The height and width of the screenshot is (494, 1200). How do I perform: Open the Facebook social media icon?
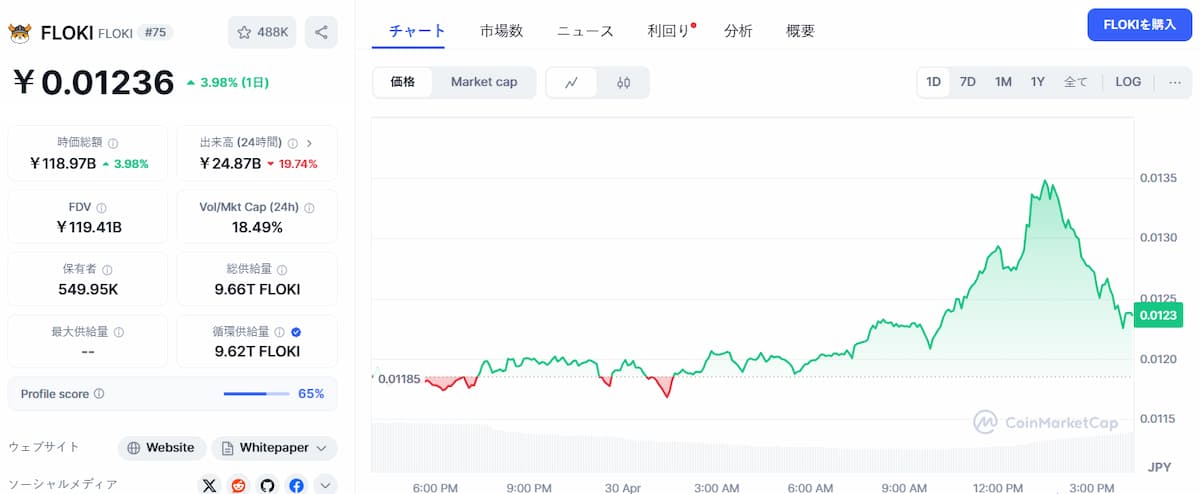[x=296, y=485]
